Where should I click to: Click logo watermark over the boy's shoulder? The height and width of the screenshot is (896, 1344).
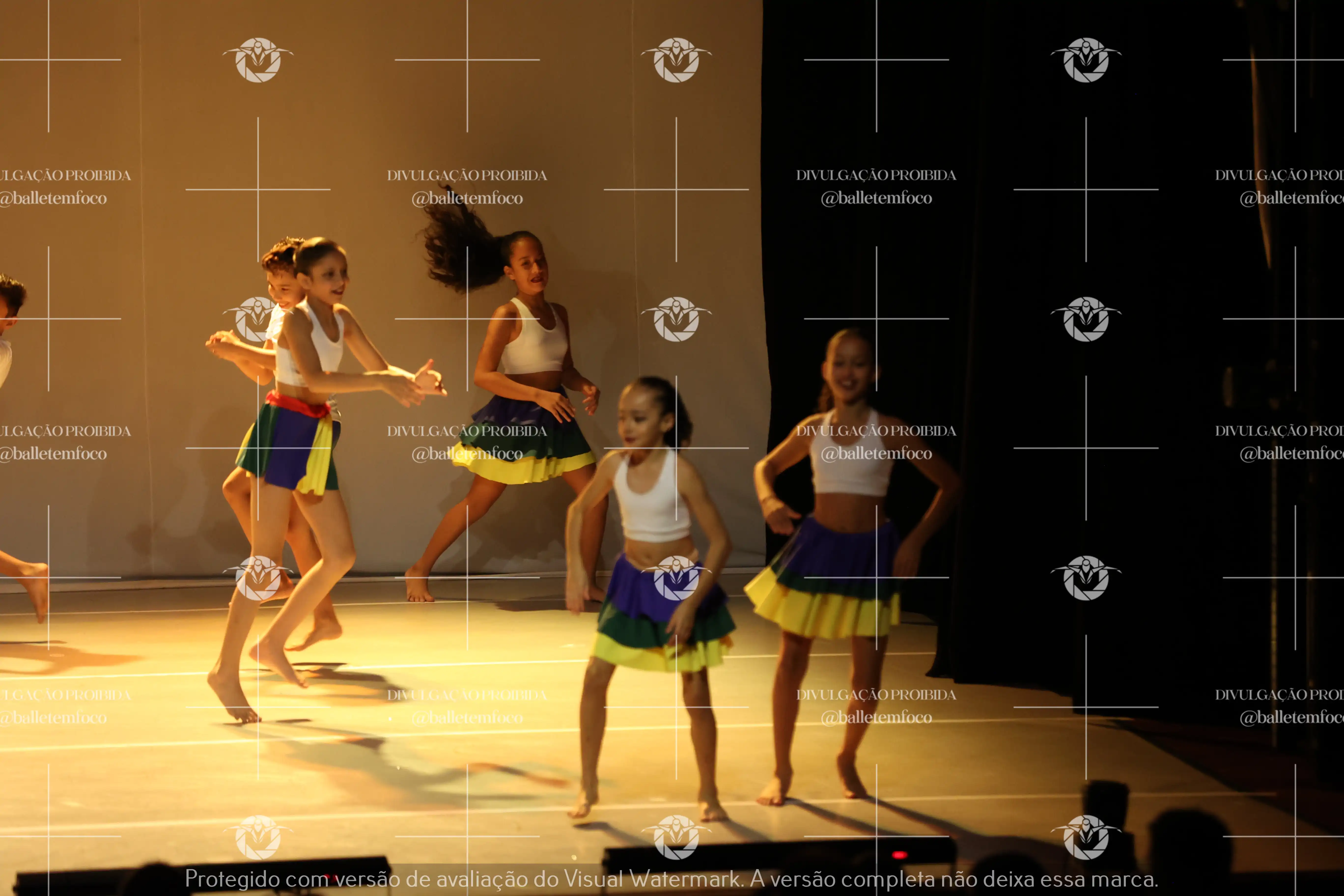[x=257, y=319]
